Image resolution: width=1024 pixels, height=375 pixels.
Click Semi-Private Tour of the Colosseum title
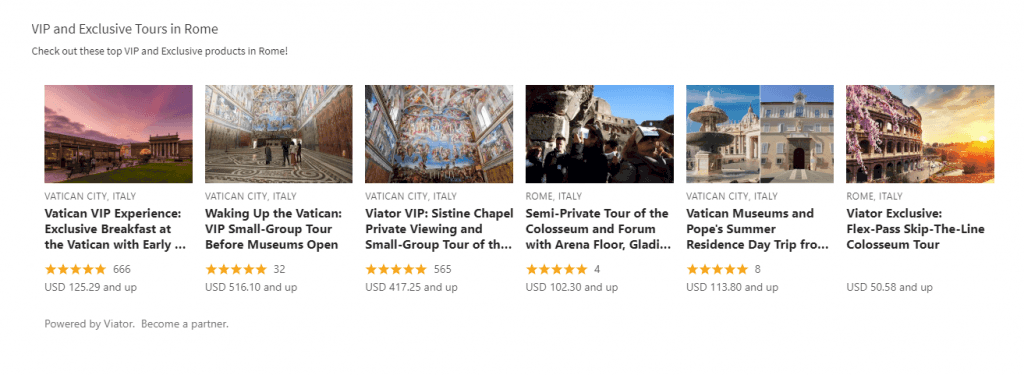coord(599,229)
